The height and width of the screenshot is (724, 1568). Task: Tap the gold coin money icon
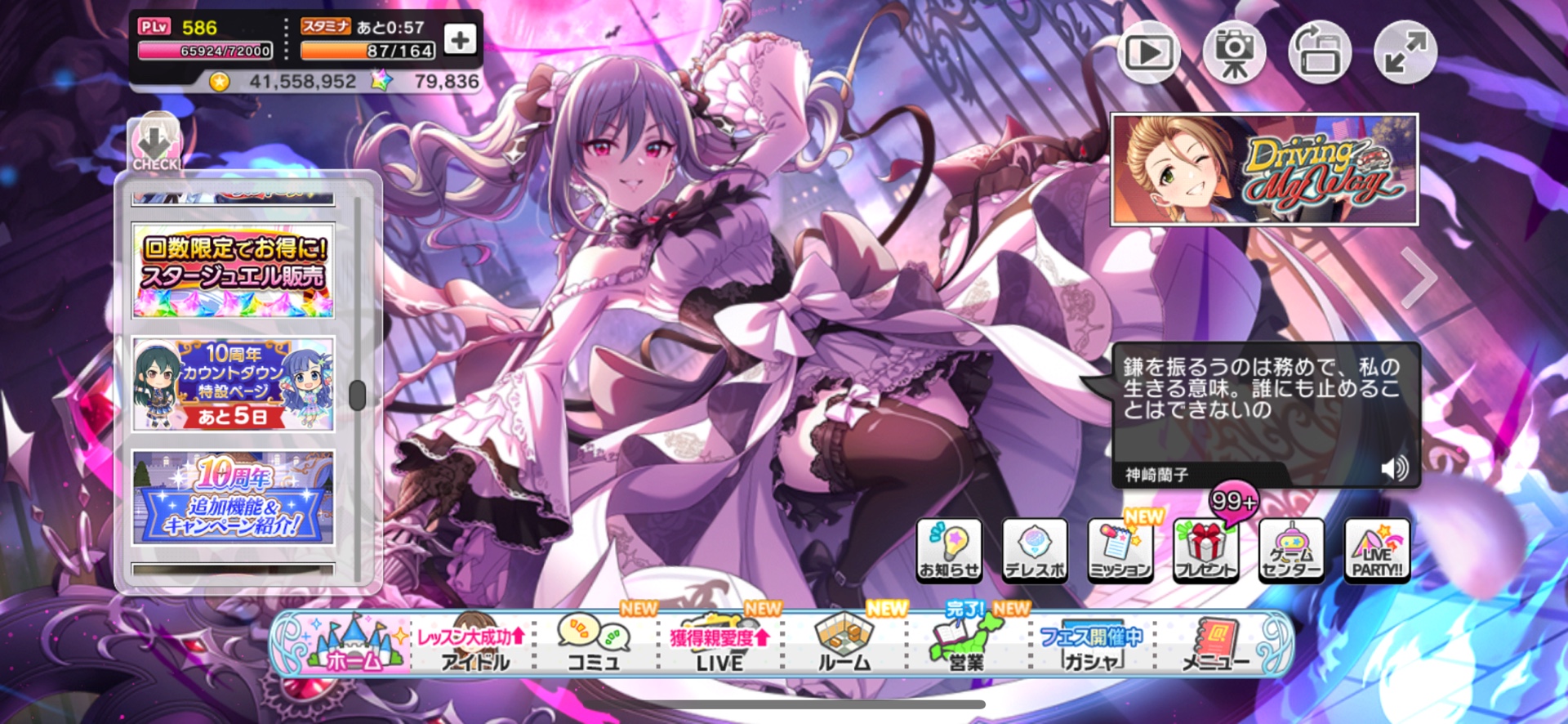(219, 82)
